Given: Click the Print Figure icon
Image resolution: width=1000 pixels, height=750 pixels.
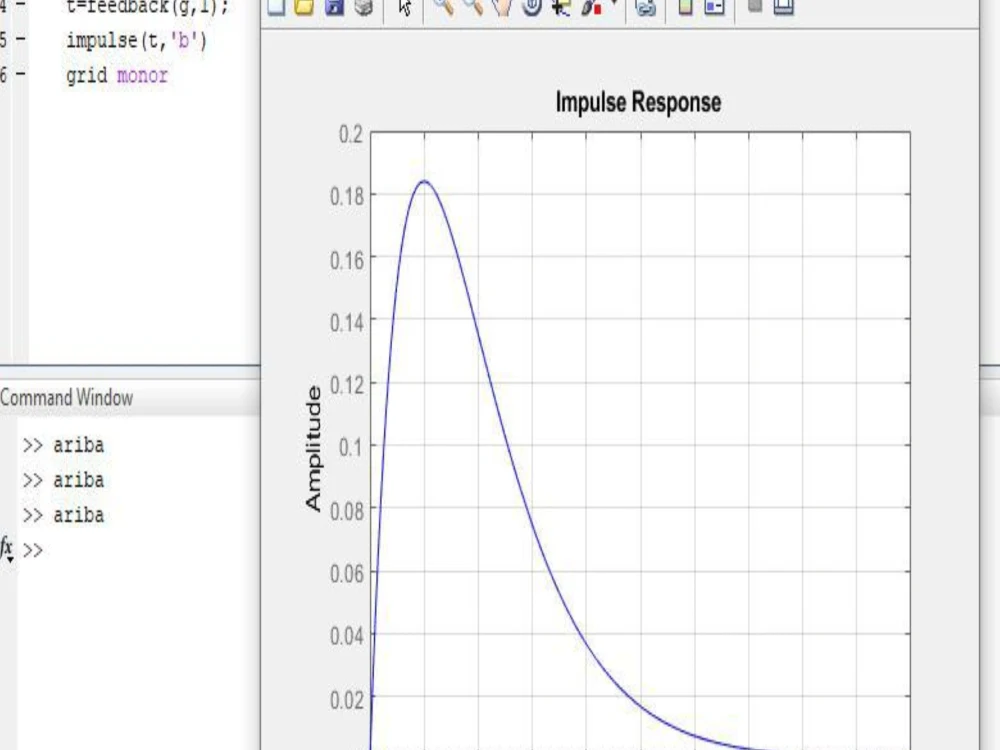Looking at the screenshot, I should point(364,6).
